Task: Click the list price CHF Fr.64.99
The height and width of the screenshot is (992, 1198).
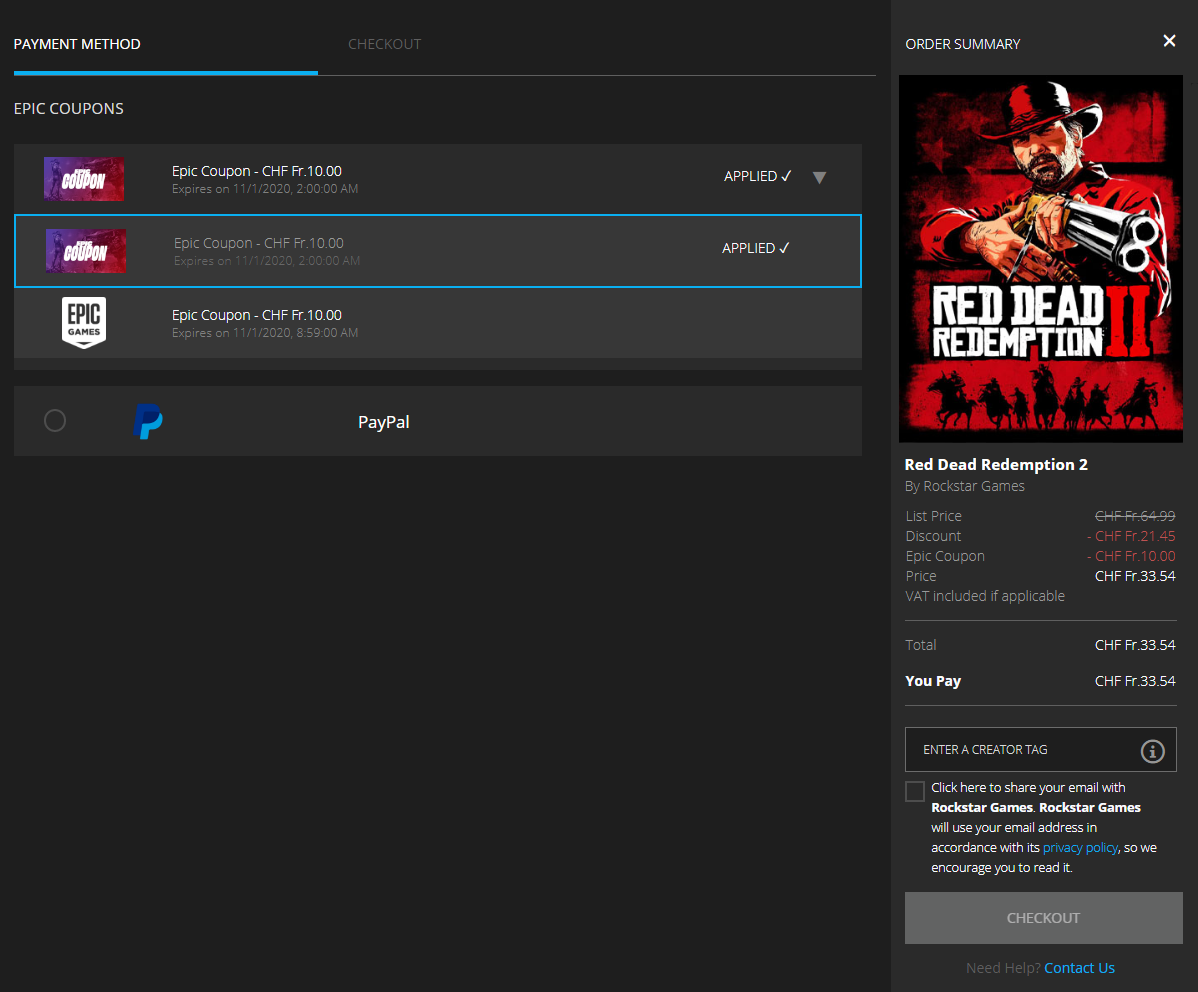Action: point(1135,516)
